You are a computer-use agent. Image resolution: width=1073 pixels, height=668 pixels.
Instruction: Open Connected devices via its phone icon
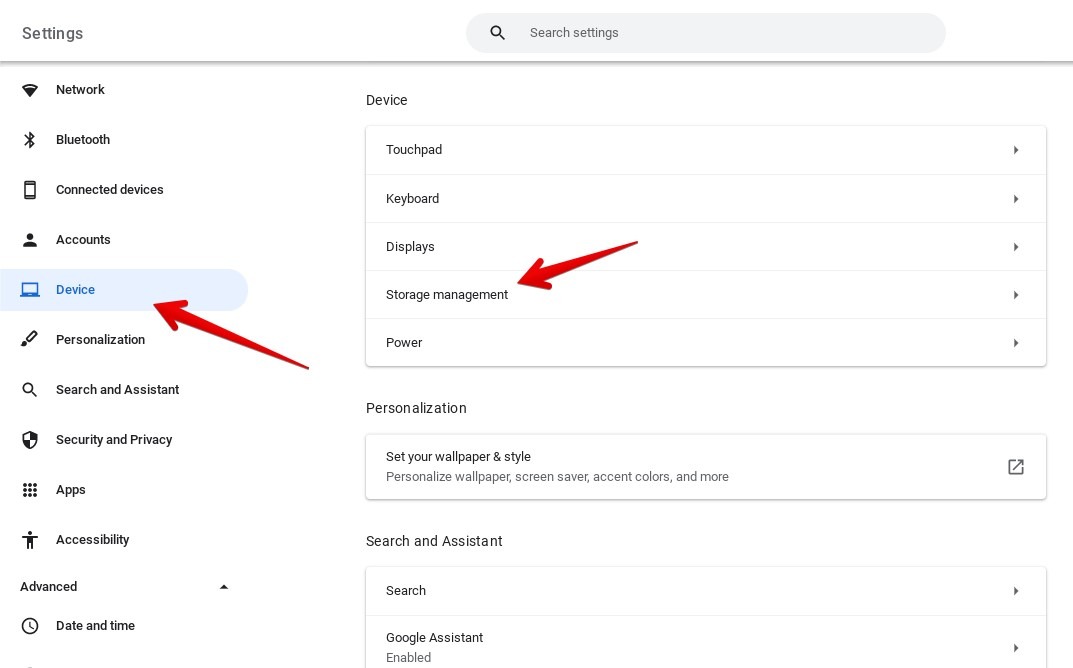click(x=30, y=189)
